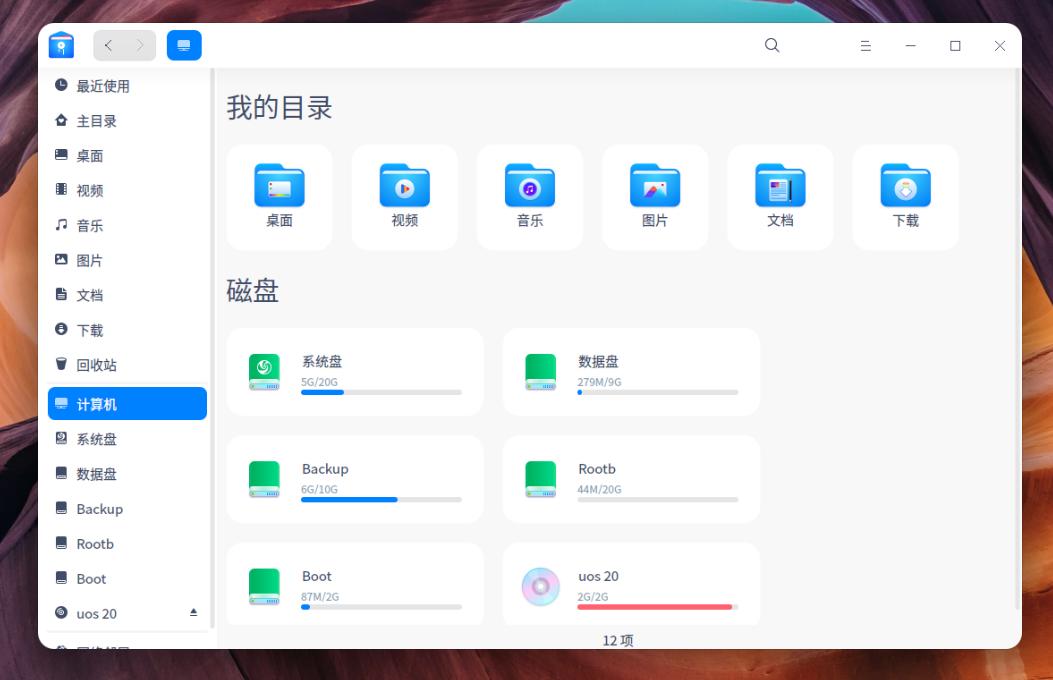Click the forward navigation arrow
The image size is (1053, 680).
click(x=140, y=45)
